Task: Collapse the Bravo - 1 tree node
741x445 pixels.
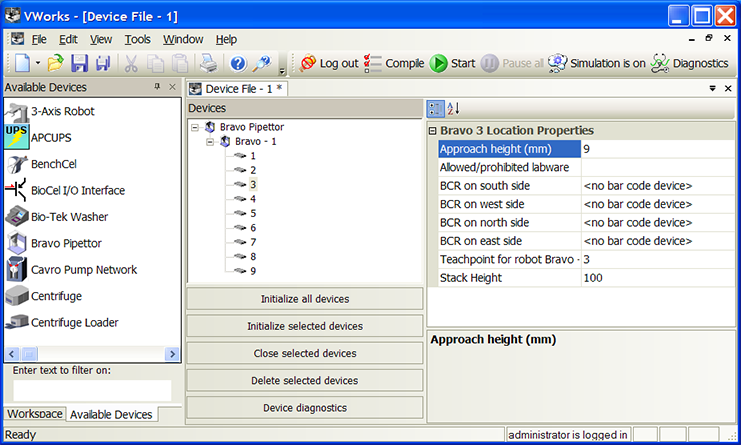Action: click(210, 142)
